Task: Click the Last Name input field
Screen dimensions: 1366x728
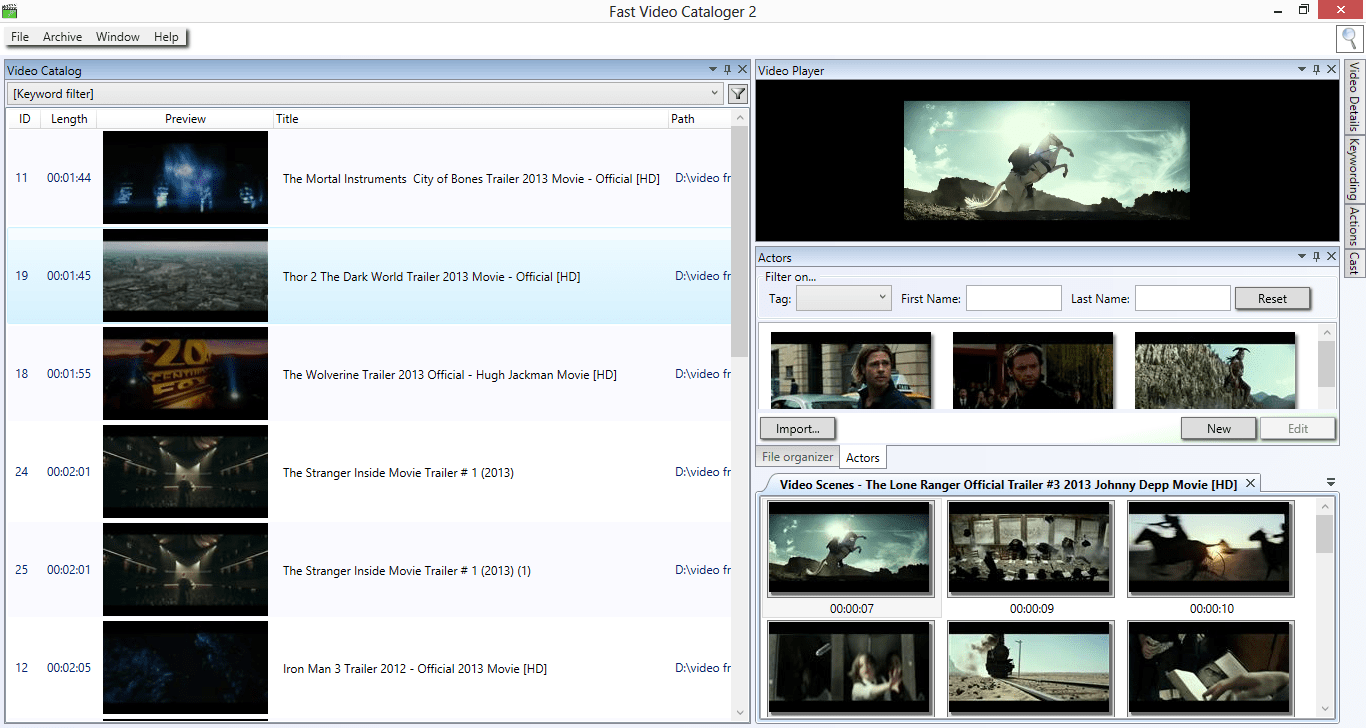Action: click(x=1183, y=298)
